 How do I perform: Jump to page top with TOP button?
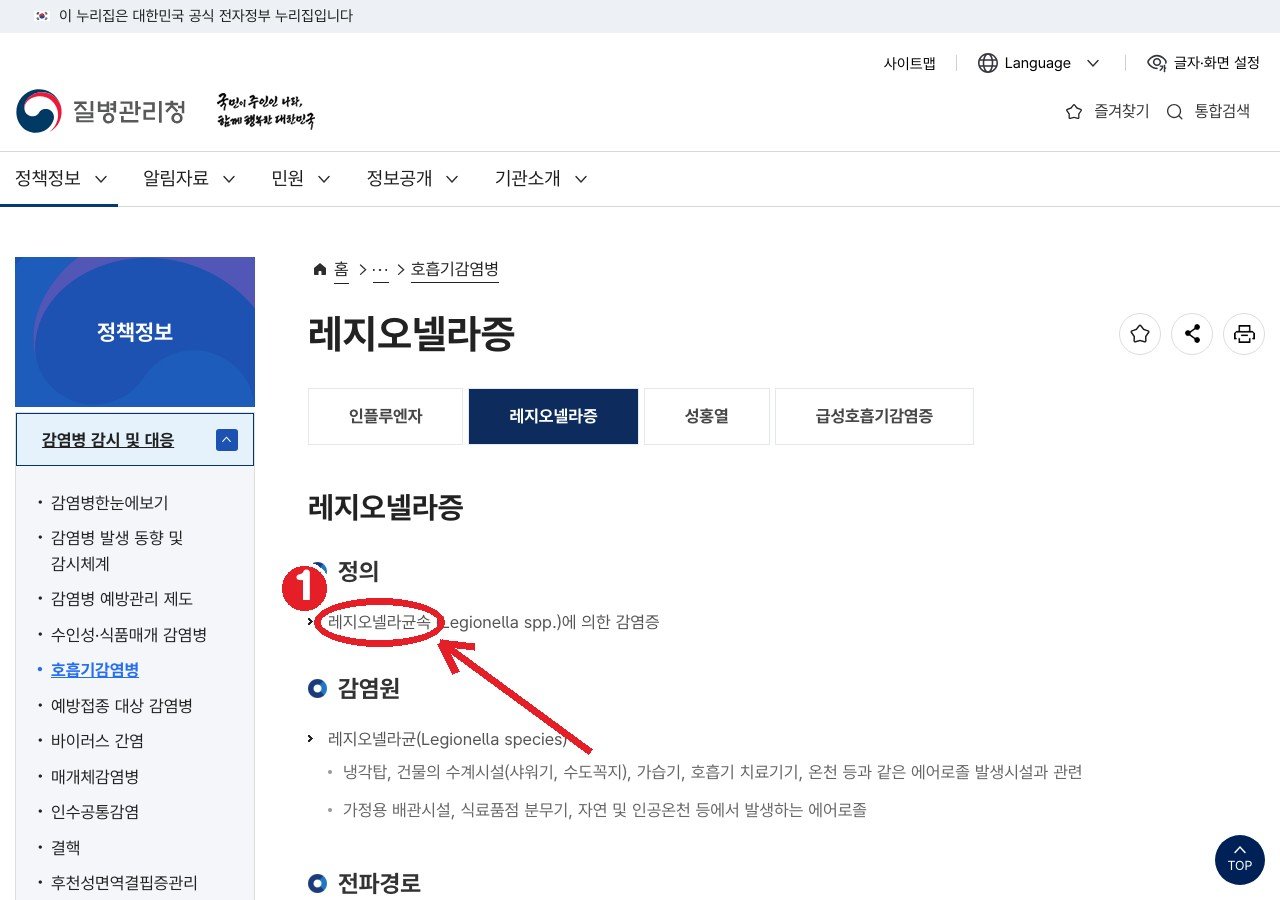pyautogui.click(x=1240, y=859)
